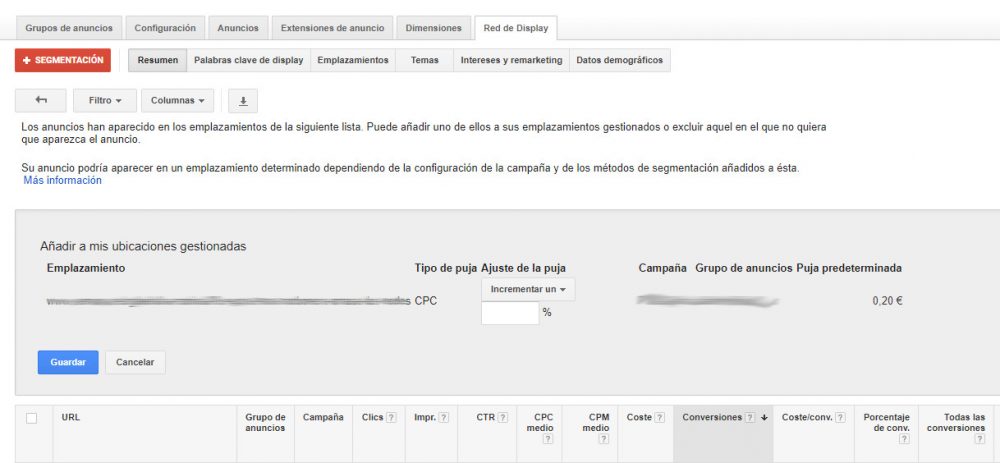Expand the Columnas dropdown
Viewport: 1000px width, 463px height.
tap(177, 100)
